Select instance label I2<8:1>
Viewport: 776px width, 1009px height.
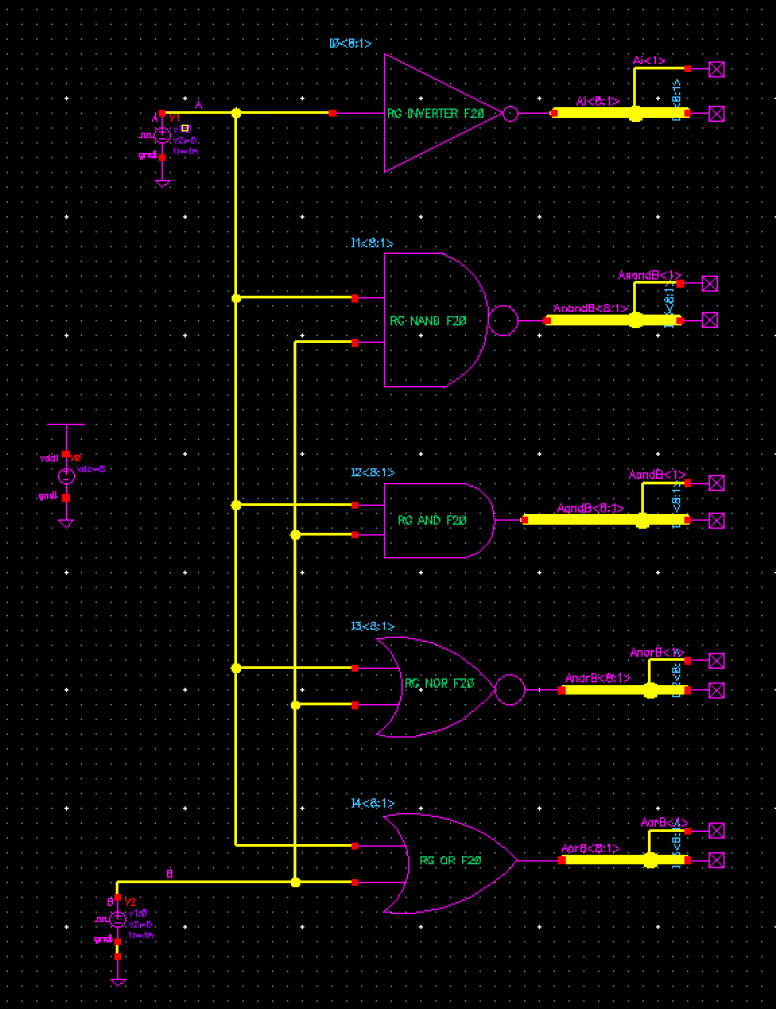click(x=373, y=472)
